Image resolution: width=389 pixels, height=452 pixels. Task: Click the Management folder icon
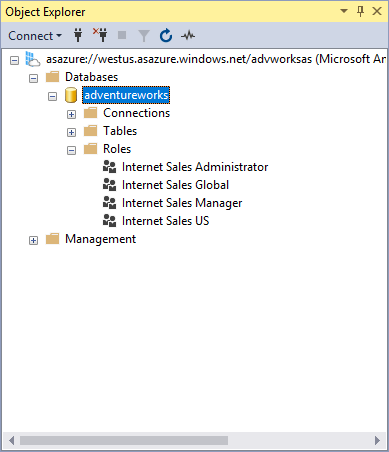(52, 239)
